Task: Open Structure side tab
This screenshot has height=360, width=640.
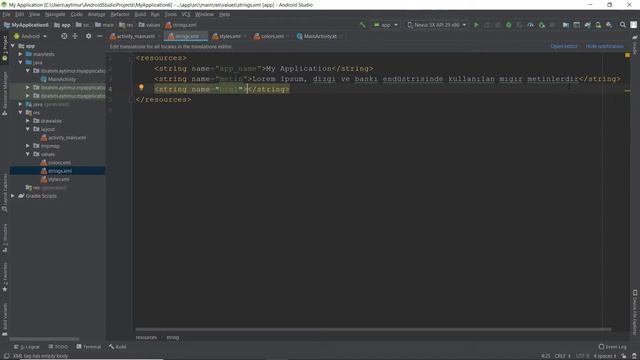Action: [4, 238]
